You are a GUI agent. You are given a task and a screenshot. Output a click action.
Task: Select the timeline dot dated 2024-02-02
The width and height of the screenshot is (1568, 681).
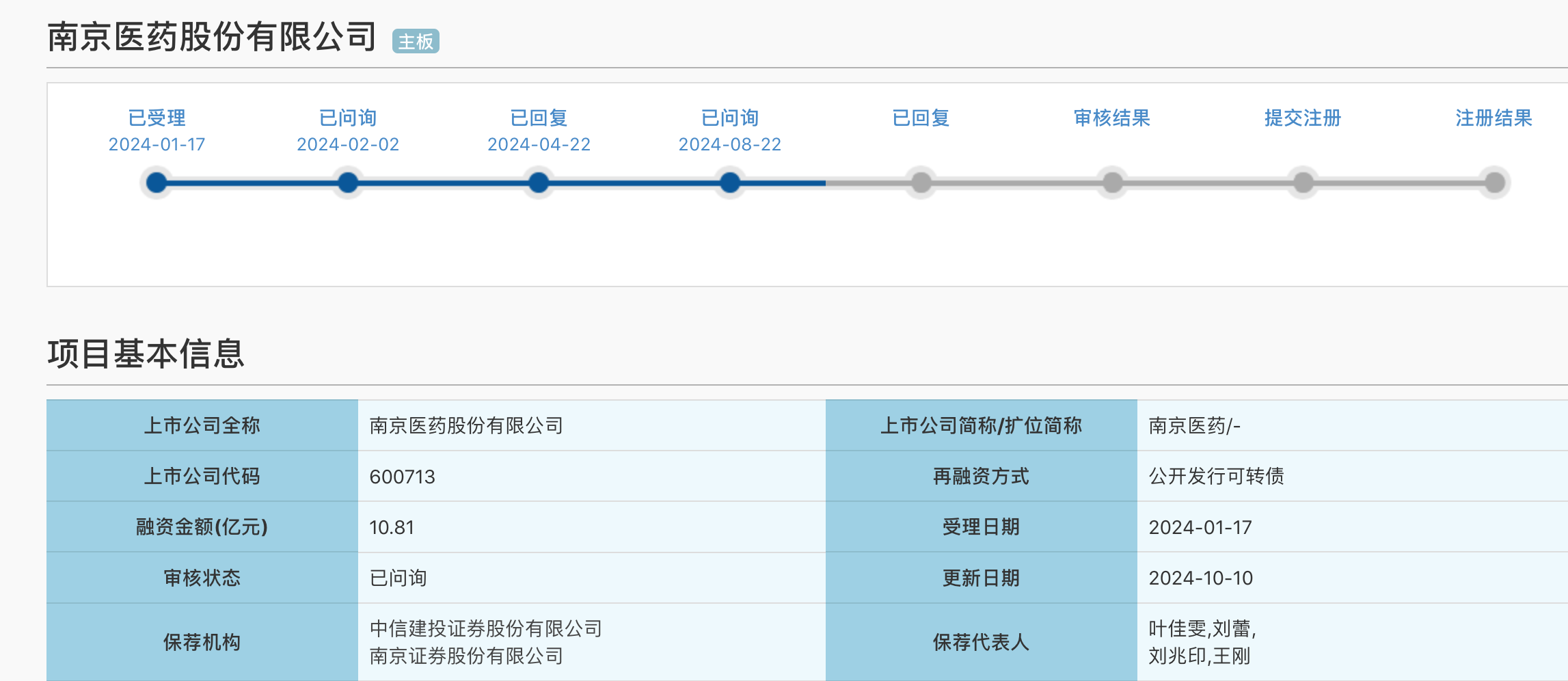click(348, 183)
